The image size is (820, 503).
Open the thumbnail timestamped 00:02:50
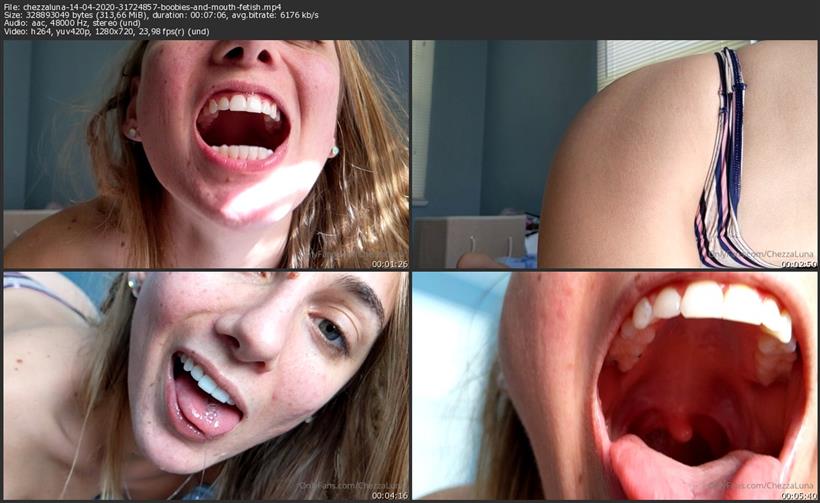pyautogui.click(x=614, y=154)
